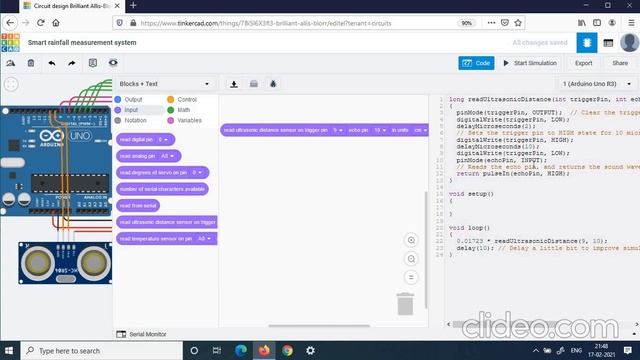Screen dimensions: 640x360
Task: Click the debugger bug icon
Action: click(273, 84)
